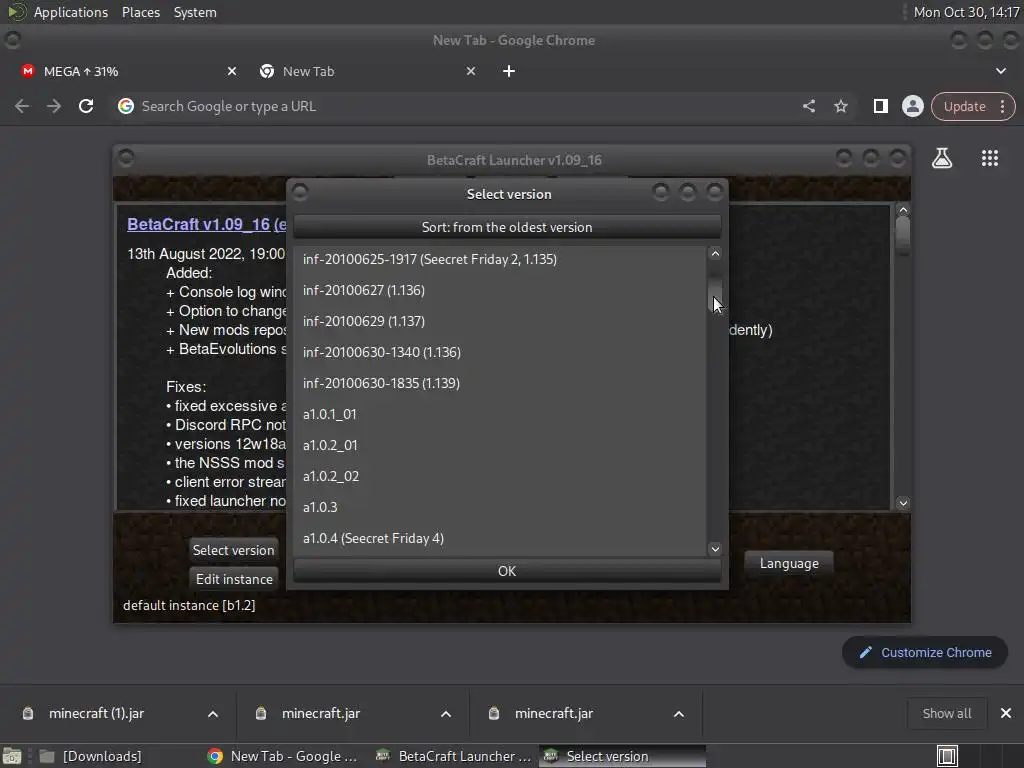Viewport: 1024px width, 768px height.
Task: Open Chrome Labs flask icon
Action: click(942, 158)
